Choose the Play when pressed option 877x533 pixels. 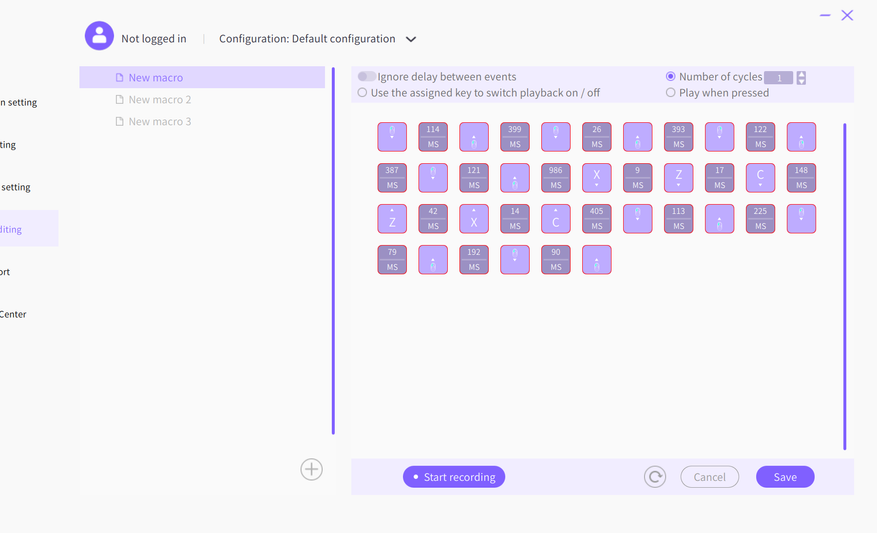point(671,93)
